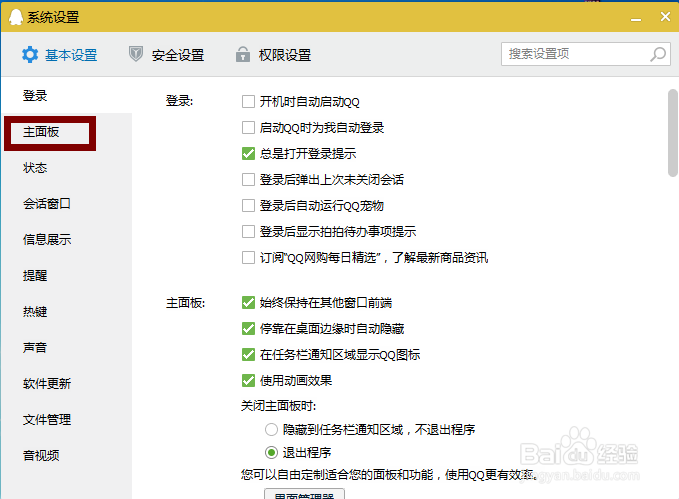The image size is (679, 499).
Task: Uncheck 总是打开登录提示
Action: click(248, 153)
